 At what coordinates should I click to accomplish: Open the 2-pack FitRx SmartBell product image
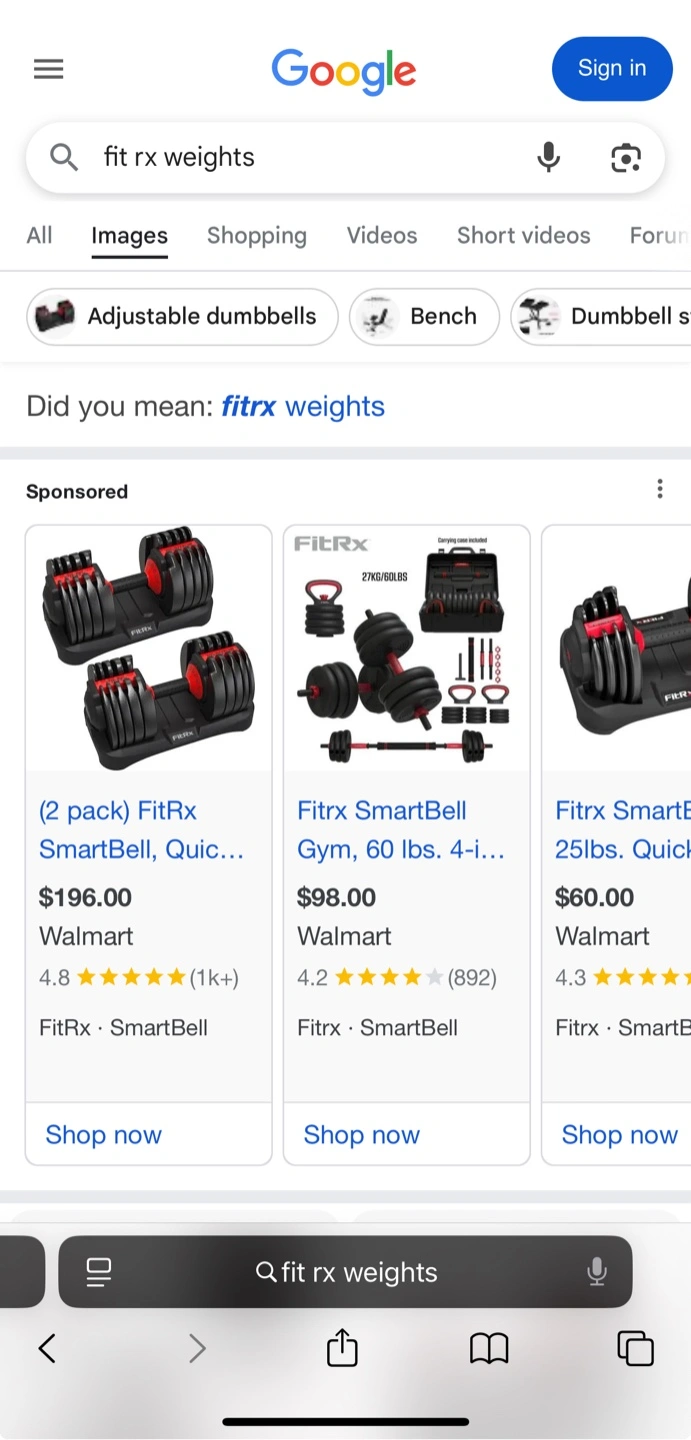(148, 648)
